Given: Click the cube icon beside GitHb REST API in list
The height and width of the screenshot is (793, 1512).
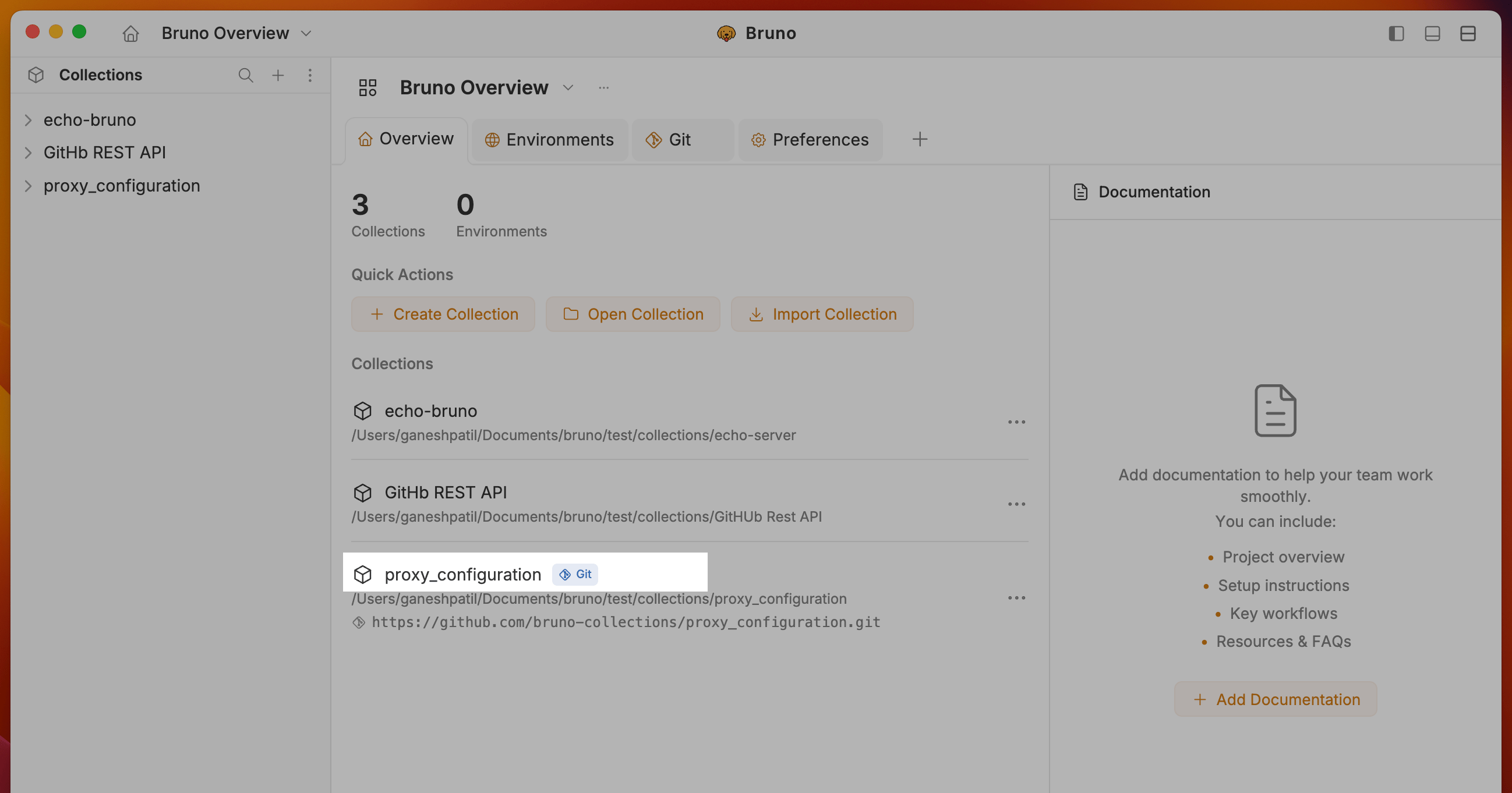Looking at the screenshot, I should [x=363, y=492].
